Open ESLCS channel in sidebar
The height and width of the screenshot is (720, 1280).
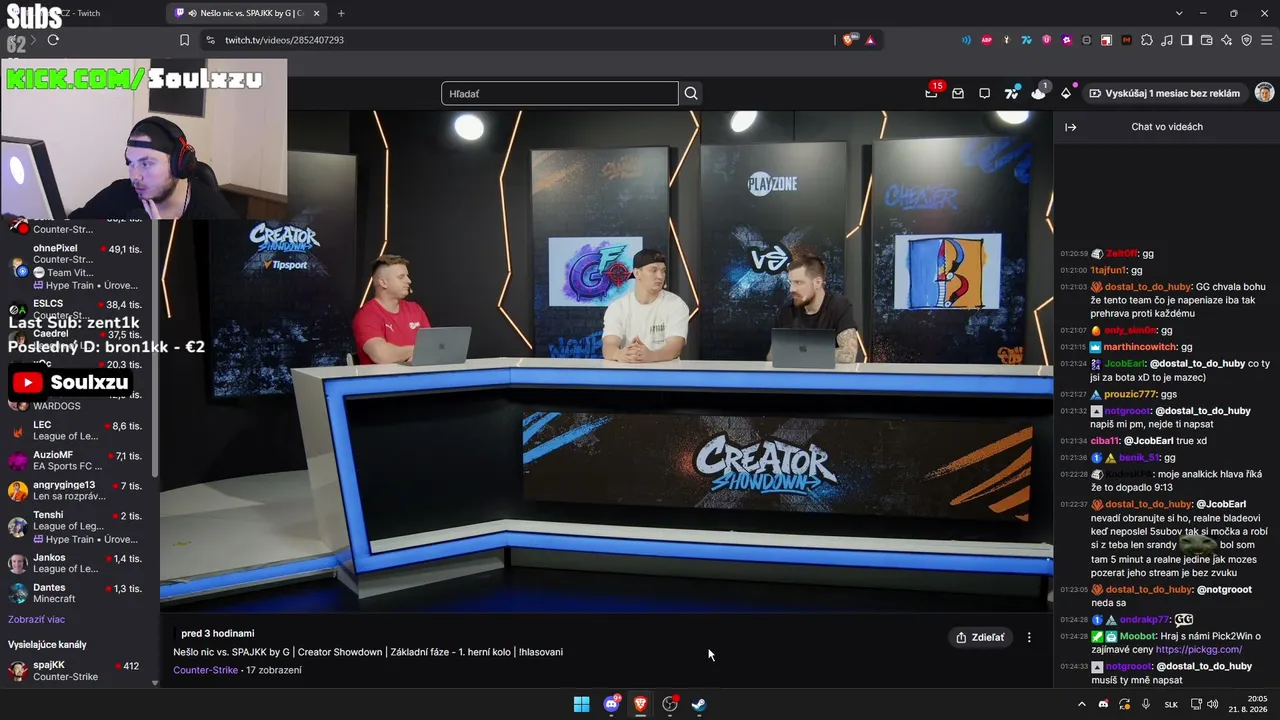(77, 307)
